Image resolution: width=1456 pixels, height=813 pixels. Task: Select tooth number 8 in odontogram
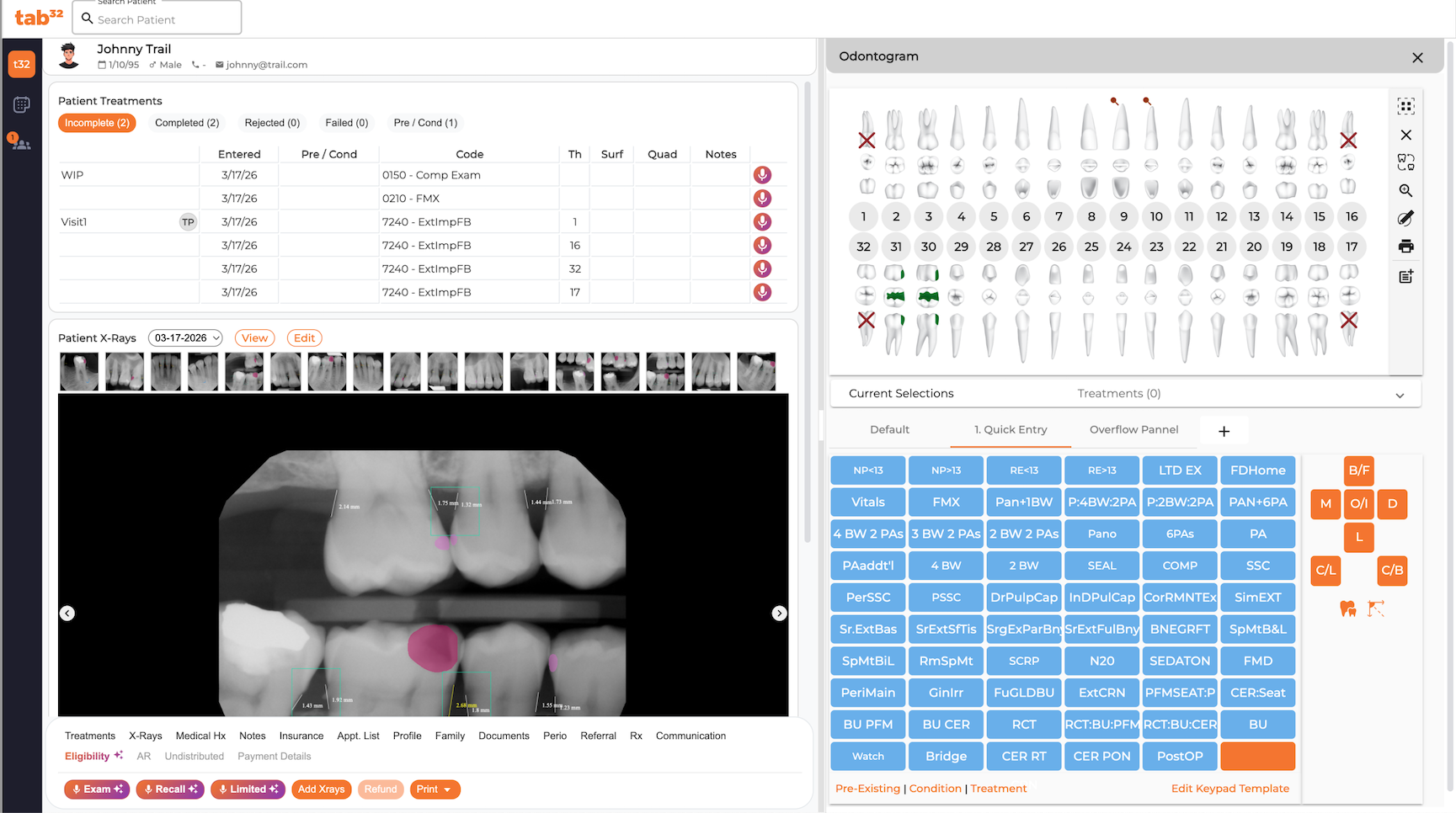[1091, 216]
